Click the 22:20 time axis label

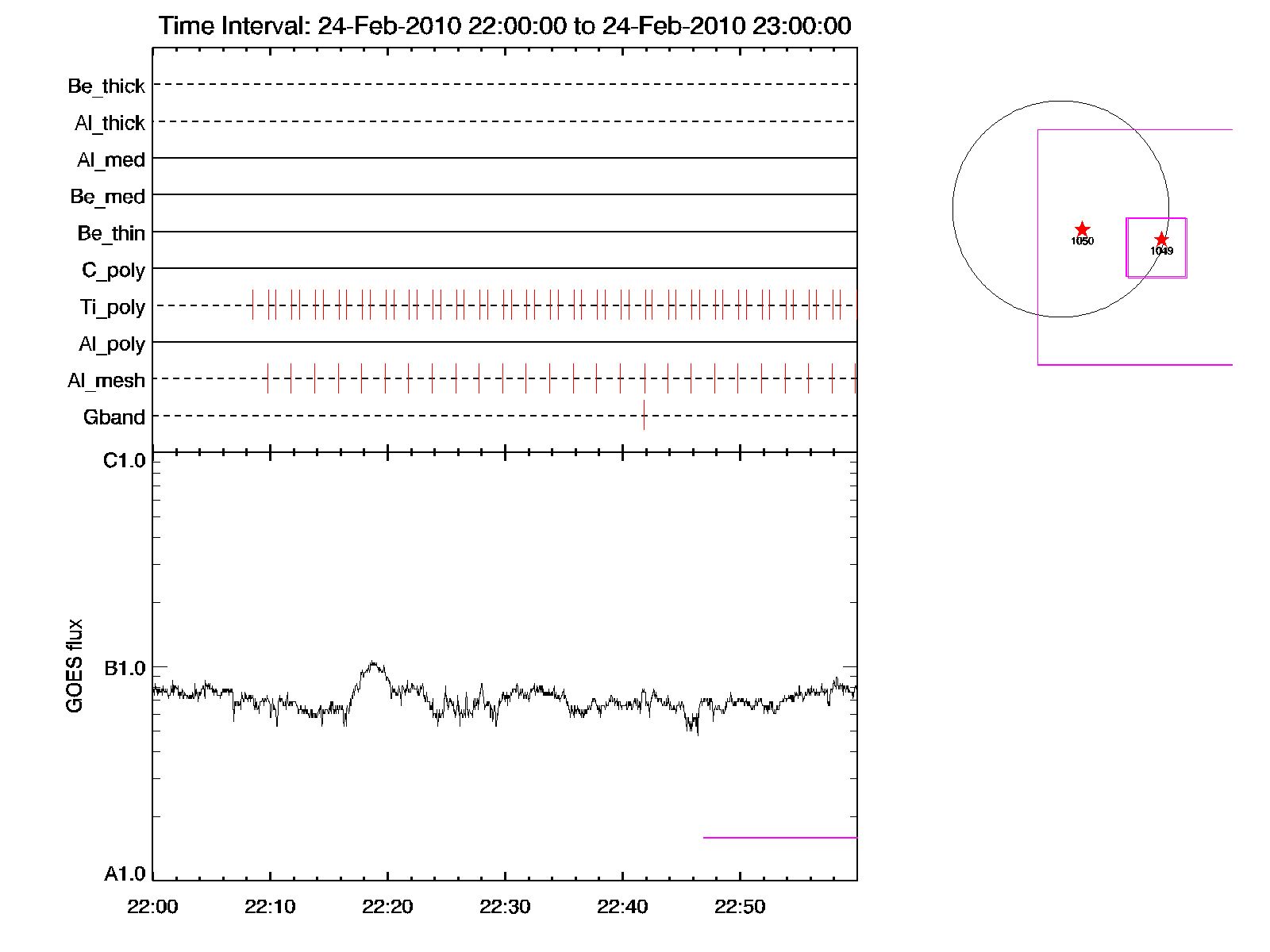pyautogui.click(x=387, y=907)
